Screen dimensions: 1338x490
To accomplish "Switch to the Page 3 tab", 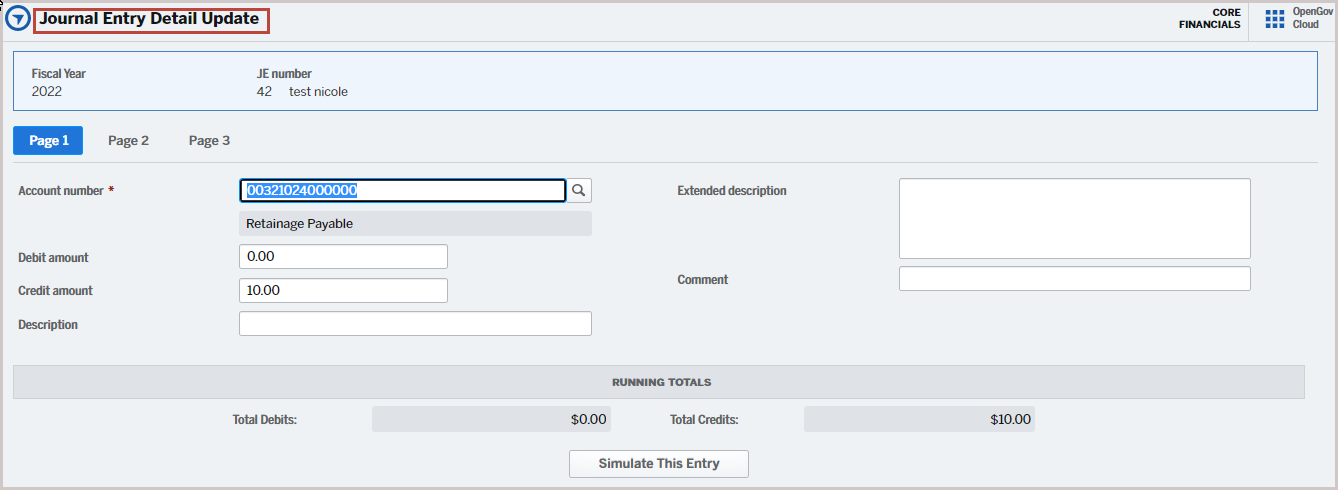I will coord(209,141).
